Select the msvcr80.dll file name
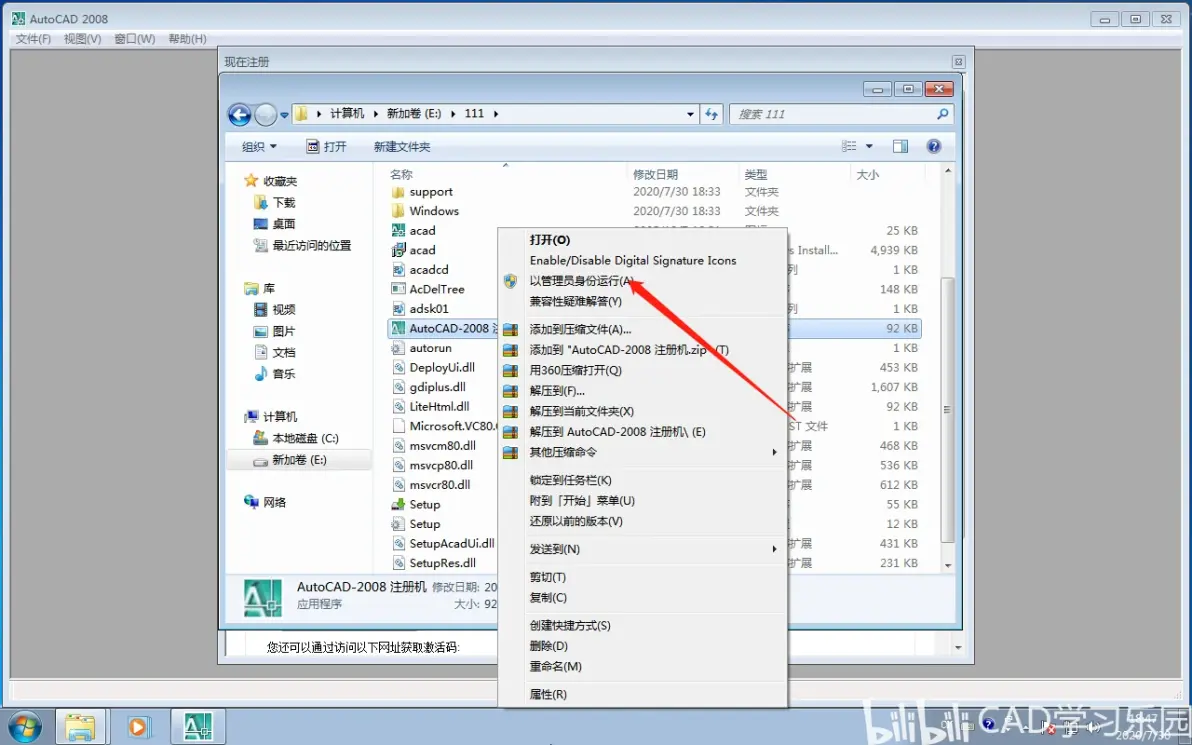 click(x=439, y=485)
